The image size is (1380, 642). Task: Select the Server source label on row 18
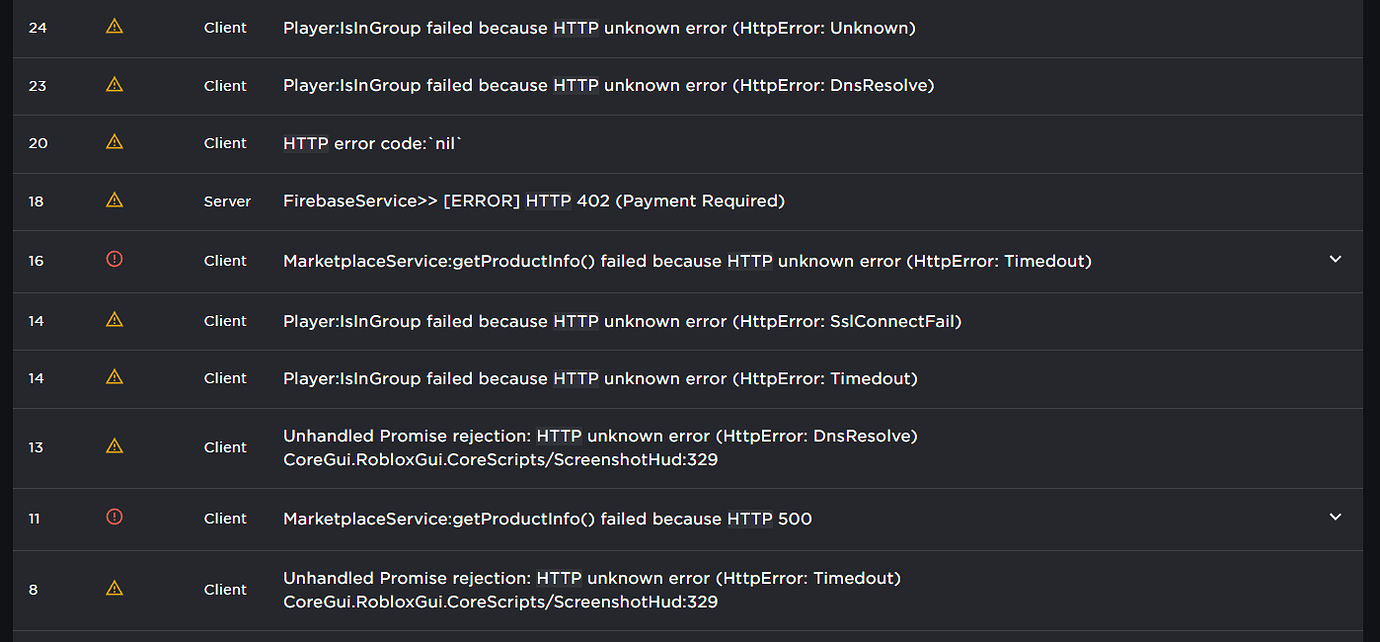click(x=227, y=201)
